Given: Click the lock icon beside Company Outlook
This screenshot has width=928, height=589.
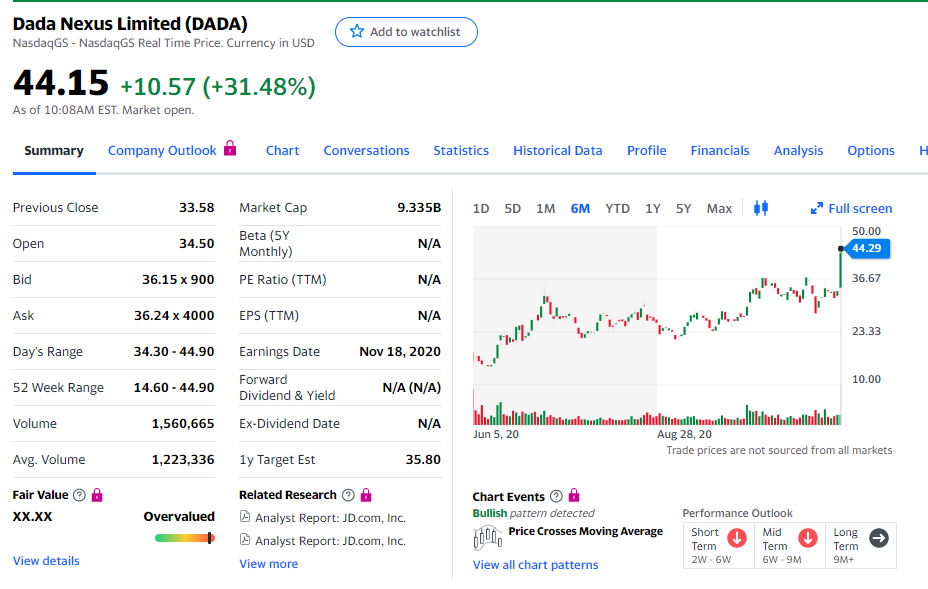Looking at the screenshot, I should 230,149.
